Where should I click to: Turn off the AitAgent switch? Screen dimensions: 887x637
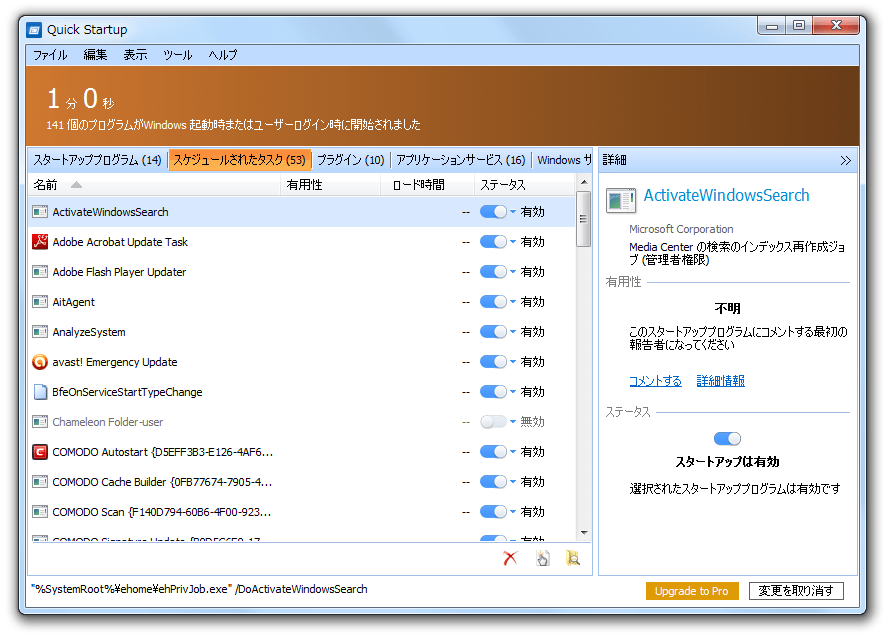click(493, 302)
